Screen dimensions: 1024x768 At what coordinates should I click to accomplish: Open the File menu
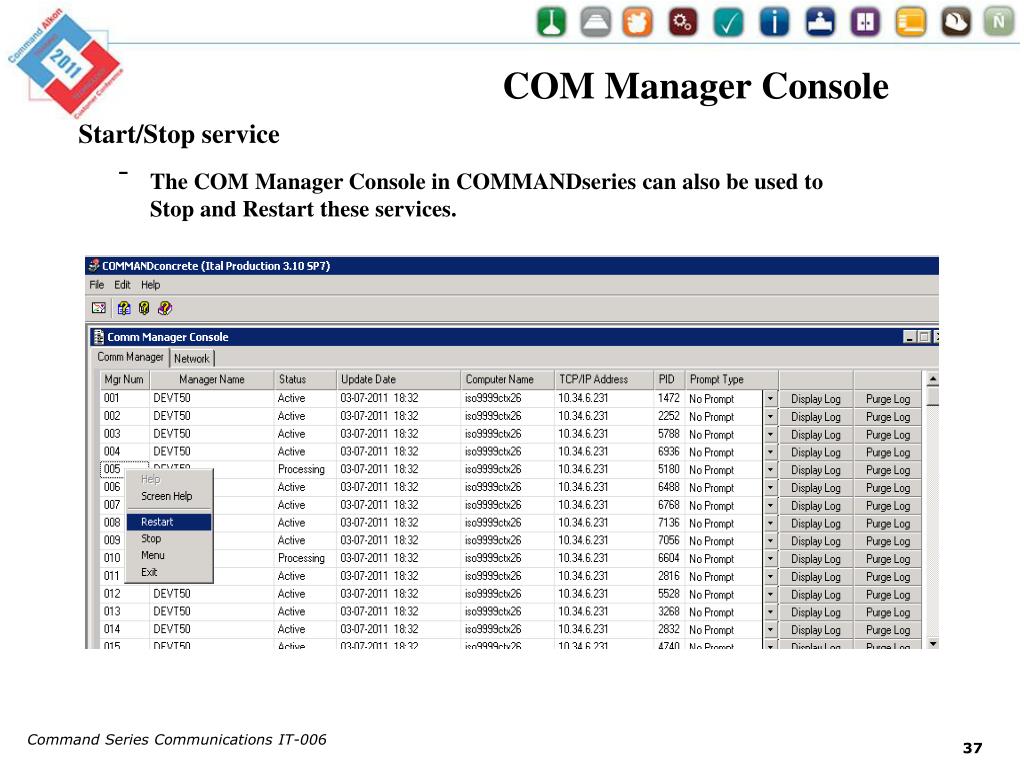tap(97, 285)
